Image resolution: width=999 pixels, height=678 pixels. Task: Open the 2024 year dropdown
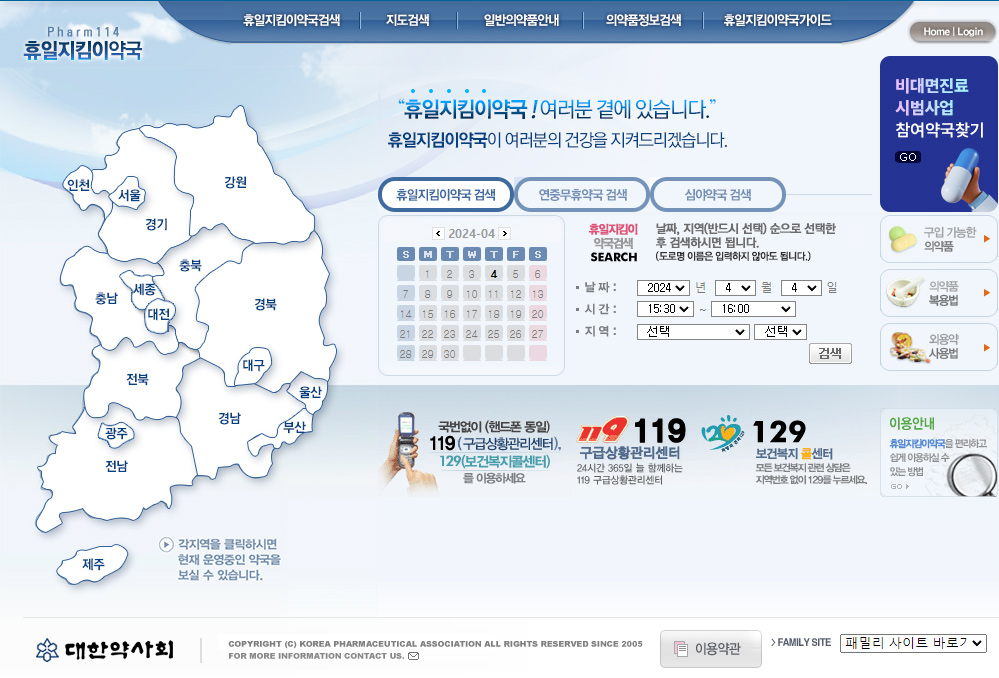tap(662, 288)
